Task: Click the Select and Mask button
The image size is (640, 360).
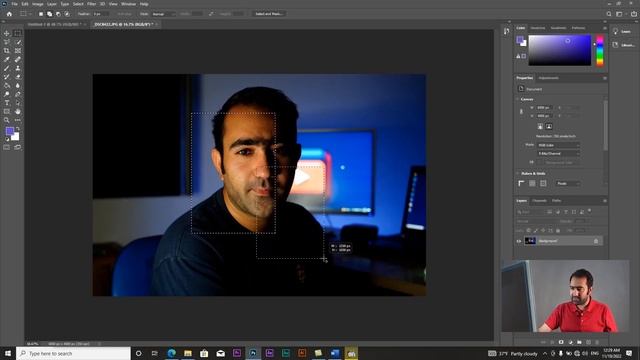Action: point(269,14)
